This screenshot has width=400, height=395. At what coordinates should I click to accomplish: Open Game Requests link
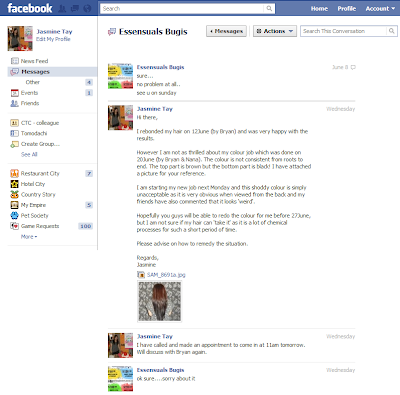pos(40,226)
